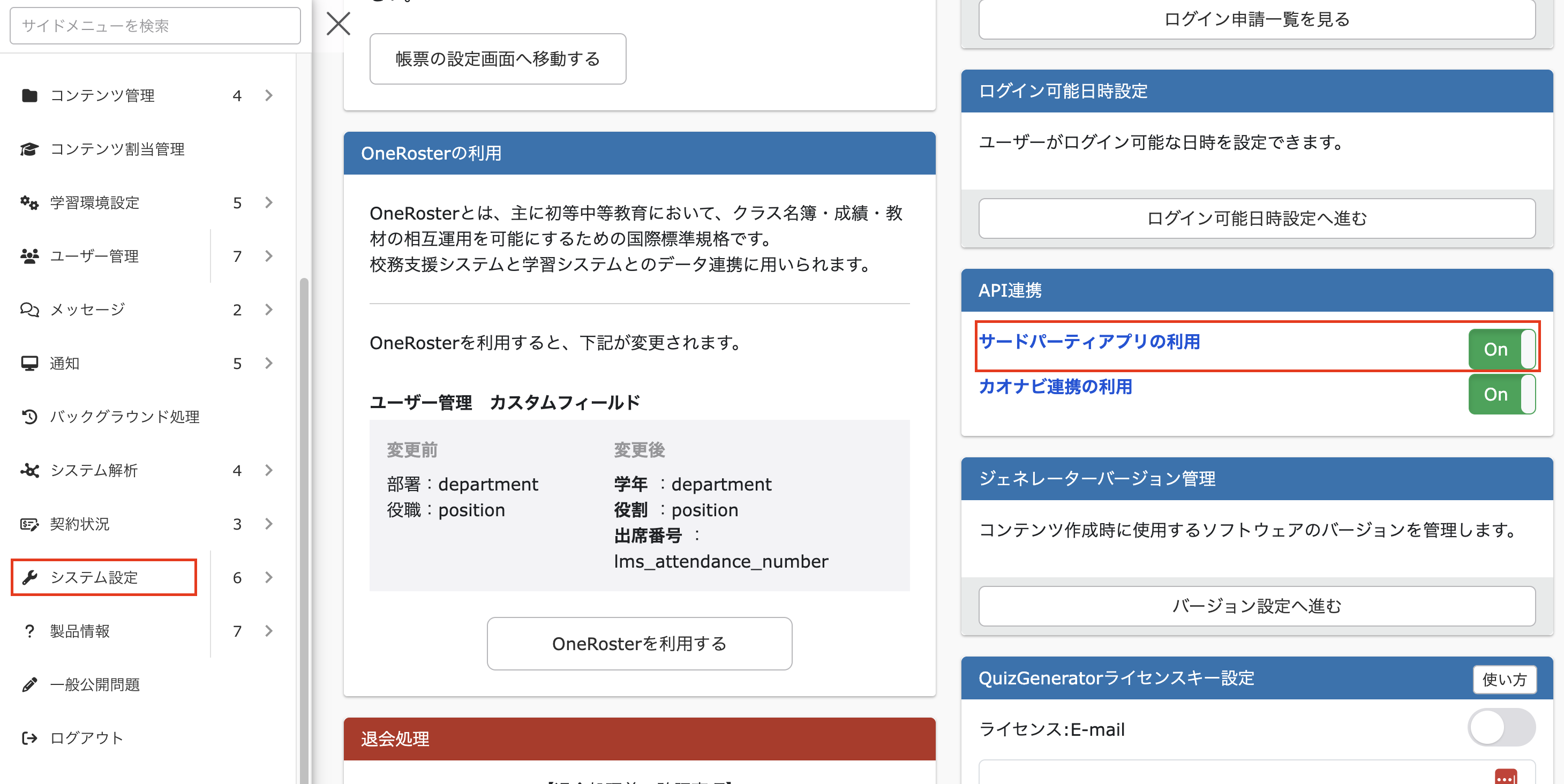This screenshot has height=784, width=1564.
Task: Close the side menu with the X icon
Action: point(338,24)
